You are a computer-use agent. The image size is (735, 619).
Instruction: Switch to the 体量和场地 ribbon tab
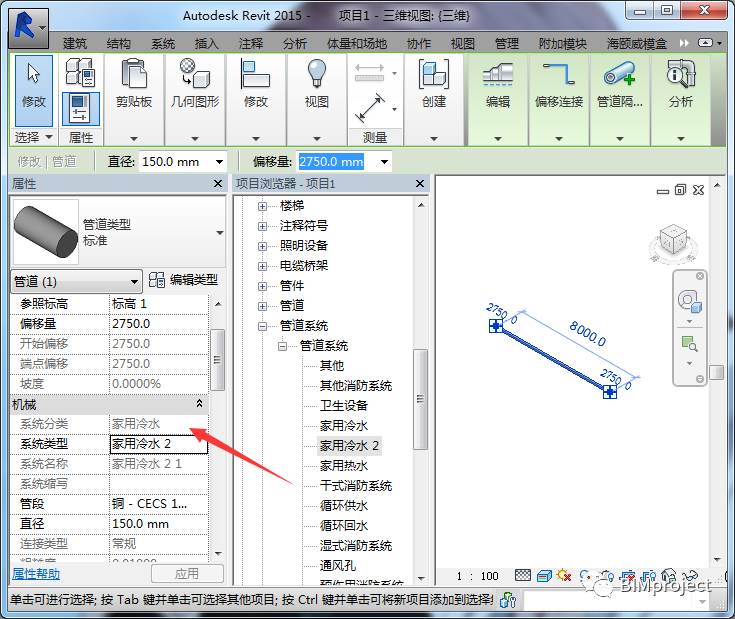(357, 44)
